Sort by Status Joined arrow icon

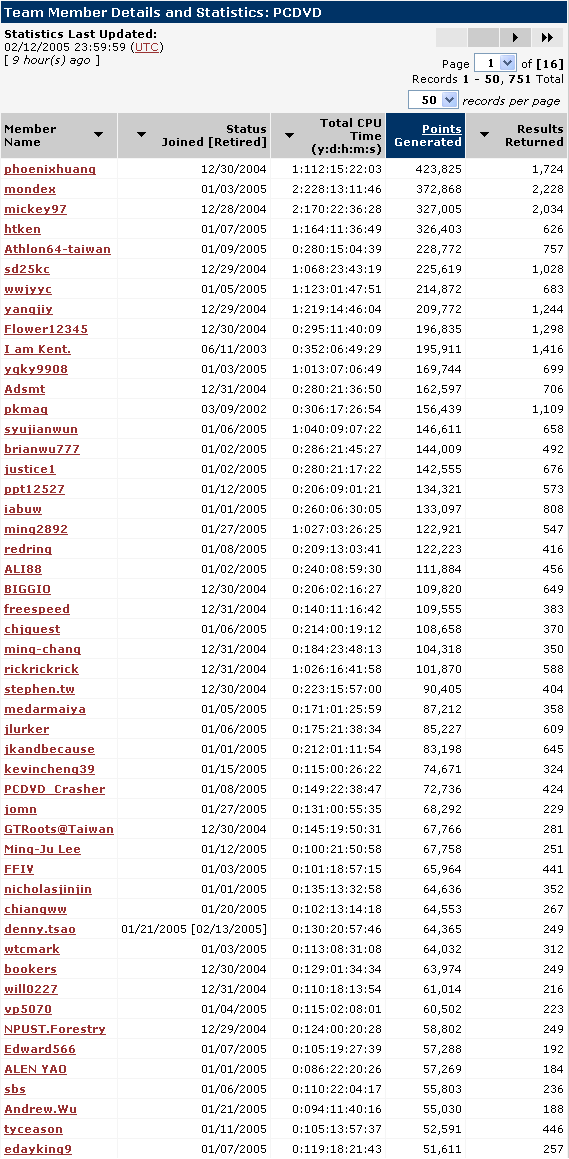[x=142, y=135]
